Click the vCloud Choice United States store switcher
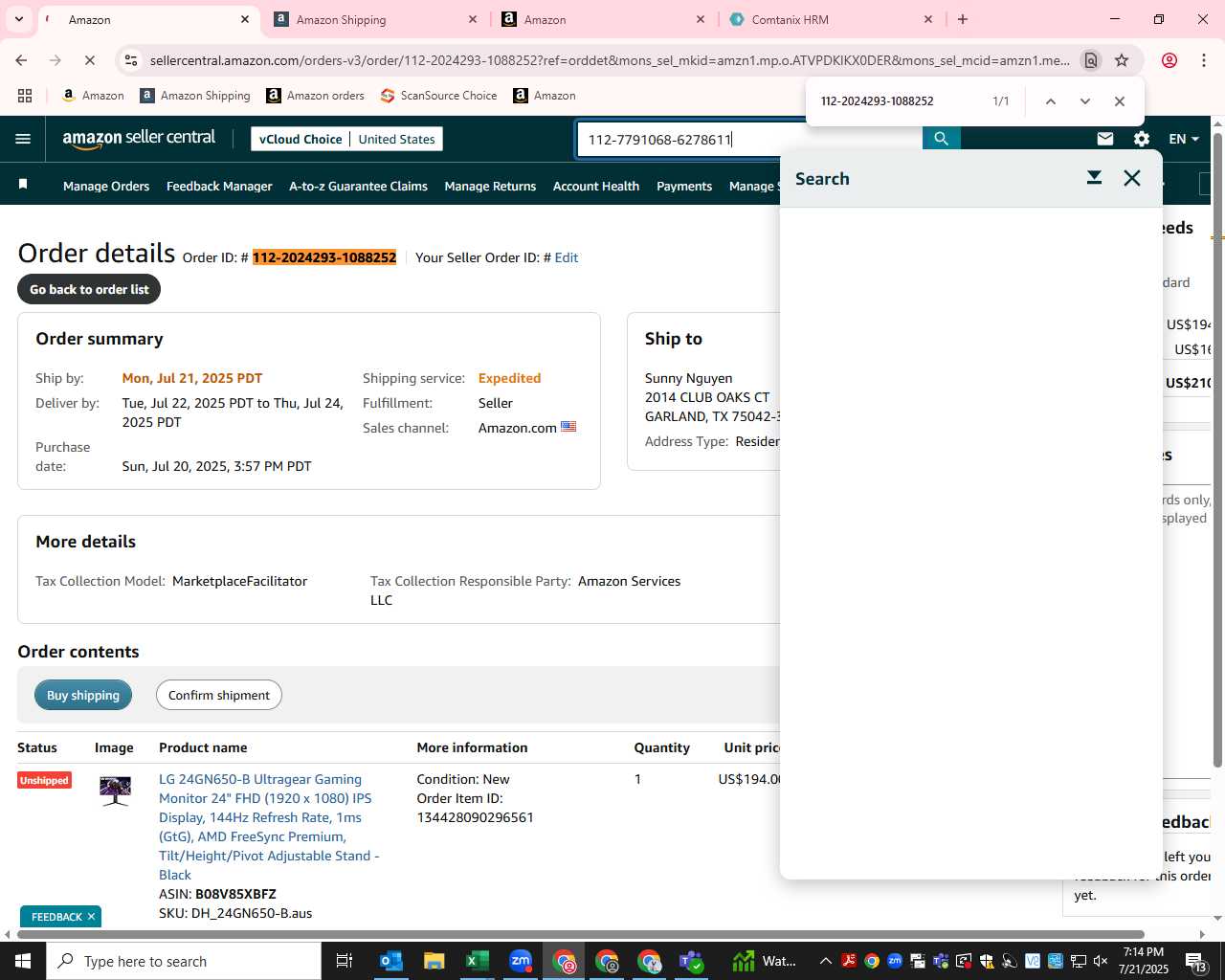 [x=346, y=139]
